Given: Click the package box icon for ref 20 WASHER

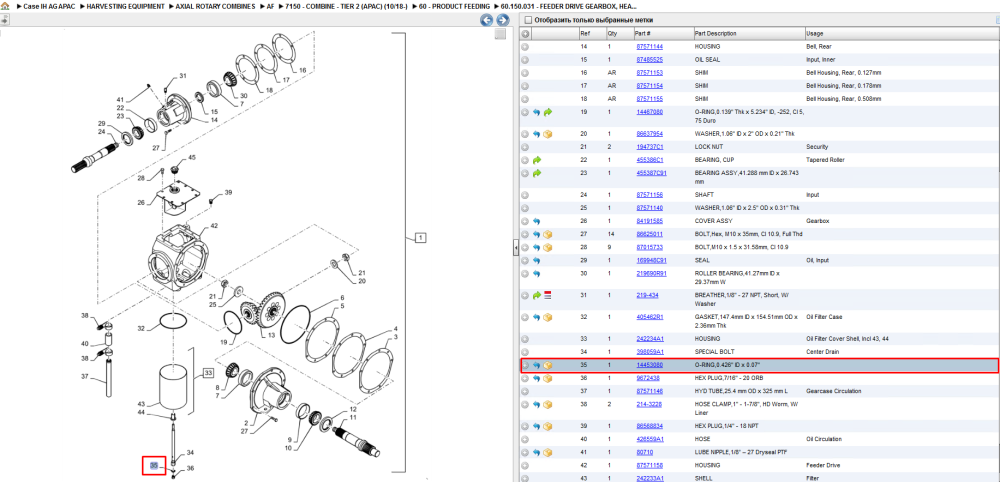Looking at the screenshot, I should pyautogui.click(x=547, y=134).
